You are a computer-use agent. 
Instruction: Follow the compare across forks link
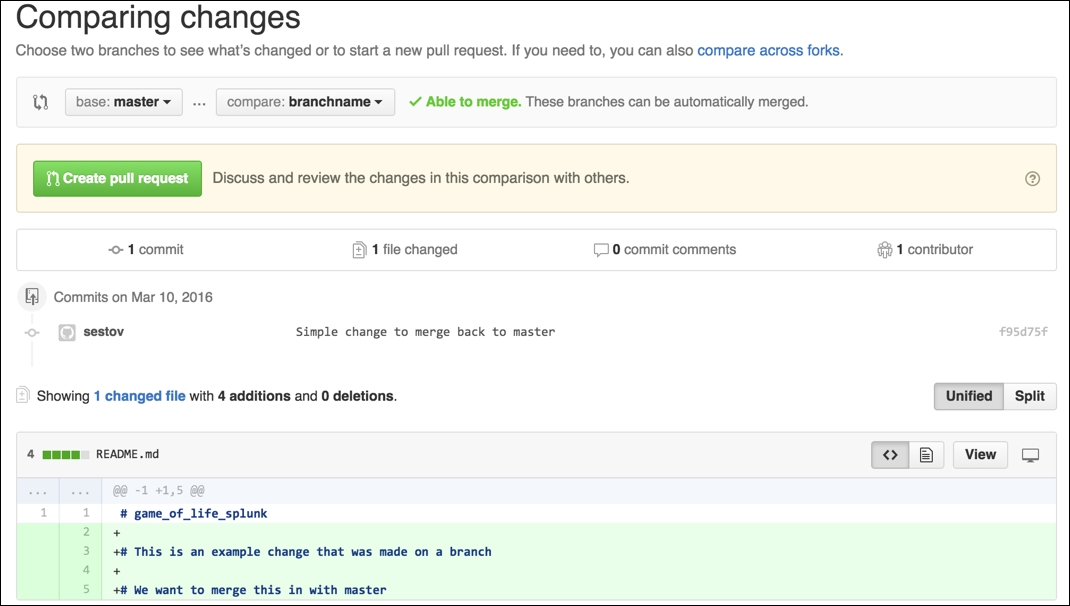(768, 49)
